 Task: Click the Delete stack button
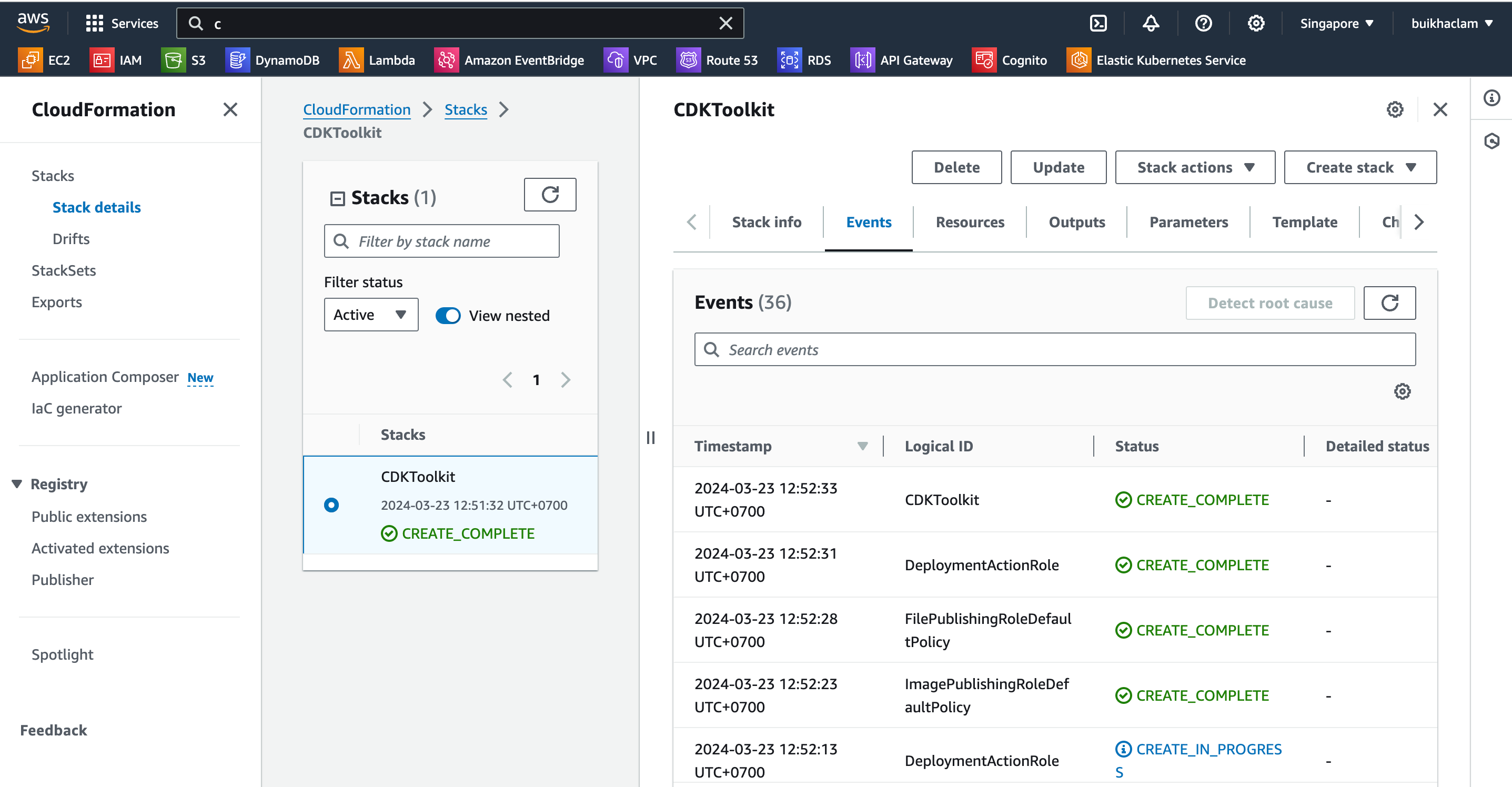pos(956,167)
